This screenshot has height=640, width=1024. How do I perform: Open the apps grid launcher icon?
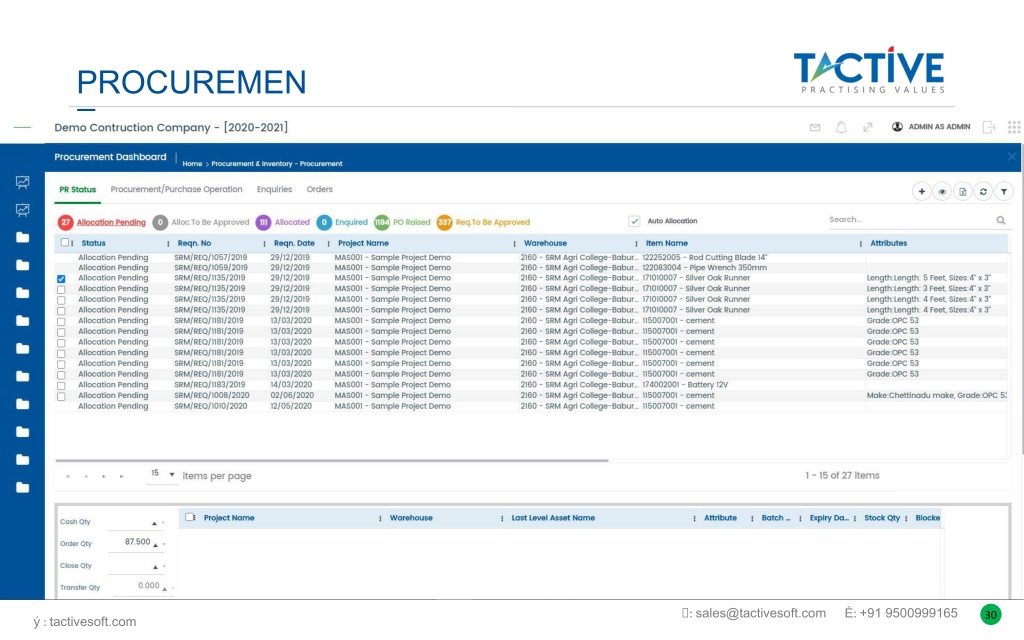[1014, 127]
